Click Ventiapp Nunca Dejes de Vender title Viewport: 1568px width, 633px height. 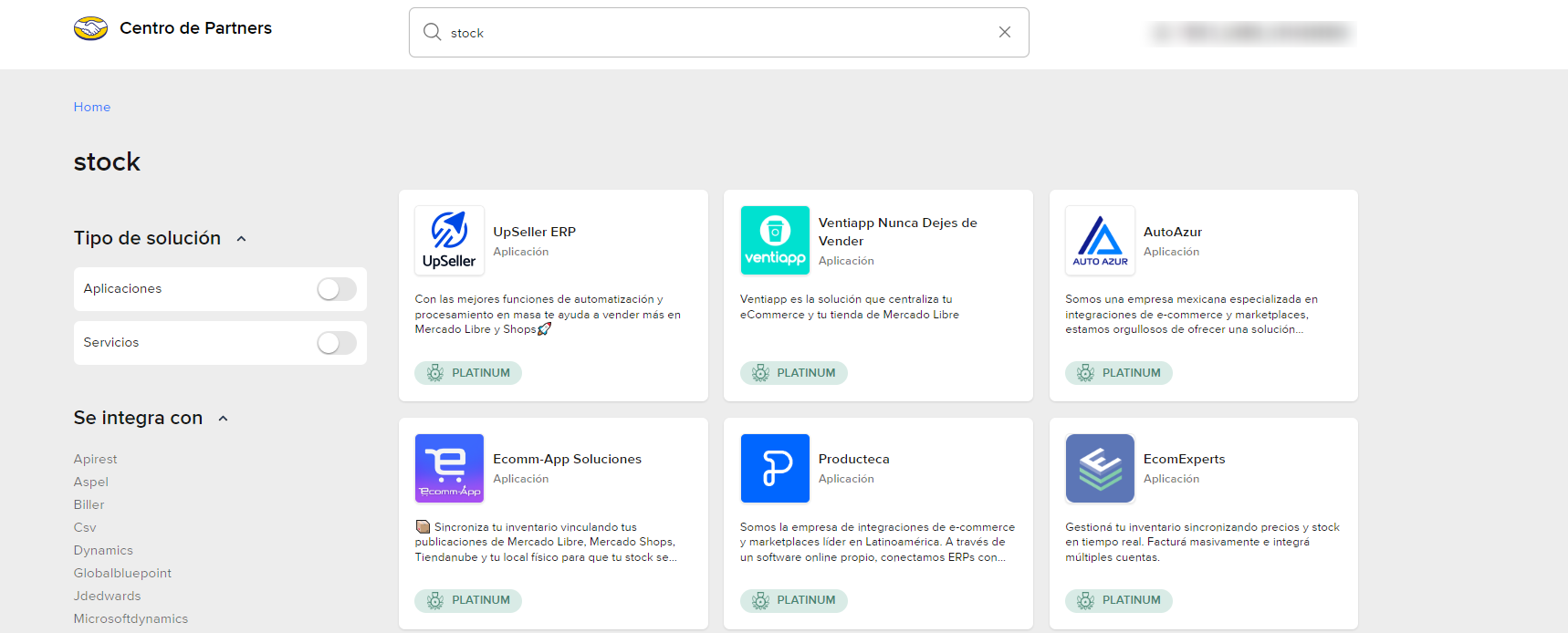pyautogui.click(x=897, y=232)
